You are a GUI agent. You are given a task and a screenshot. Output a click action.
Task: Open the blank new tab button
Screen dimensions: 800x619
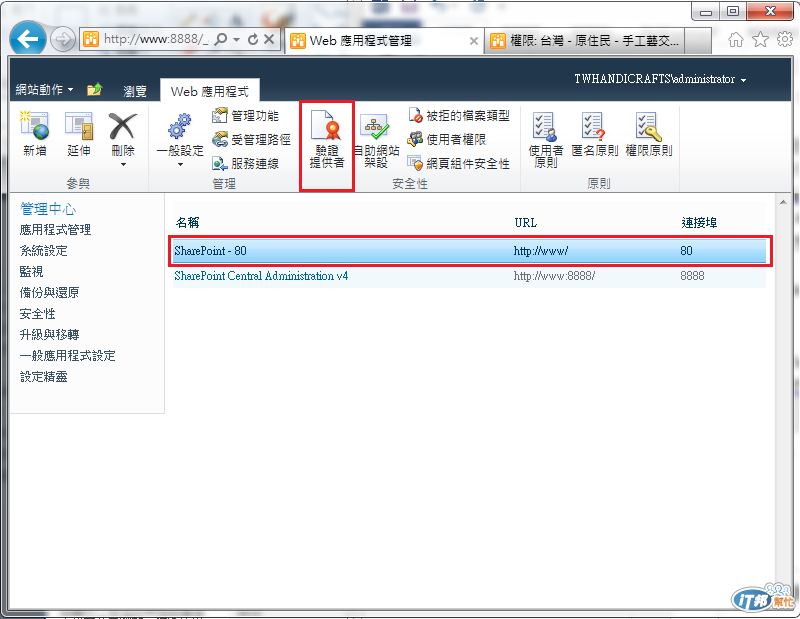tap(698, 40)
